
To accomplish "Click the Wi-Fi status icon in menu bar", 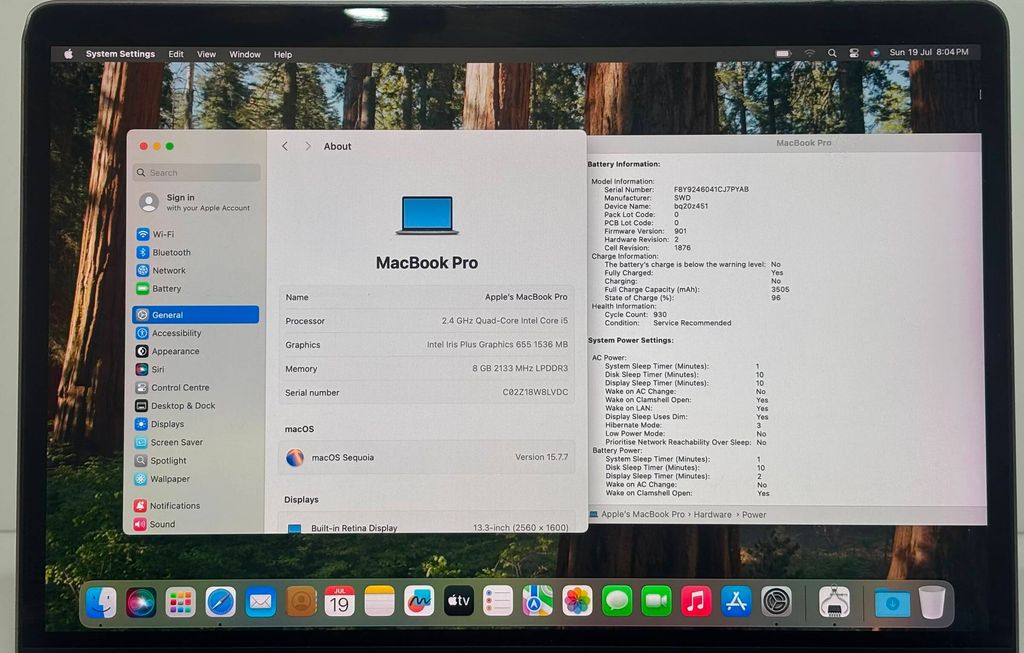I will [x=810, y=53].
